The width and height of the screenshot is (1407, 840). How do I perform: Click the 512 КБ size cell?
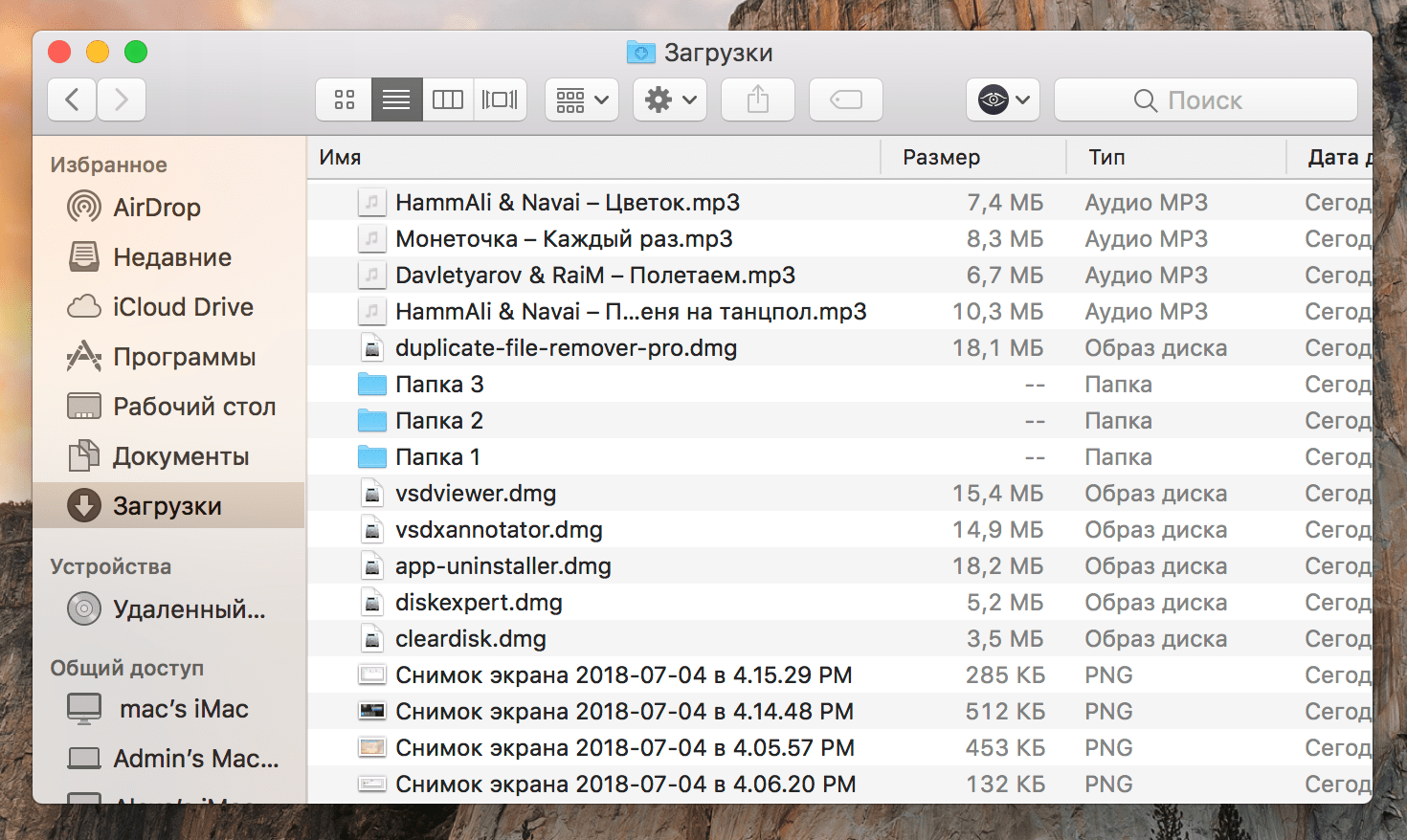tap(1005, 711)
